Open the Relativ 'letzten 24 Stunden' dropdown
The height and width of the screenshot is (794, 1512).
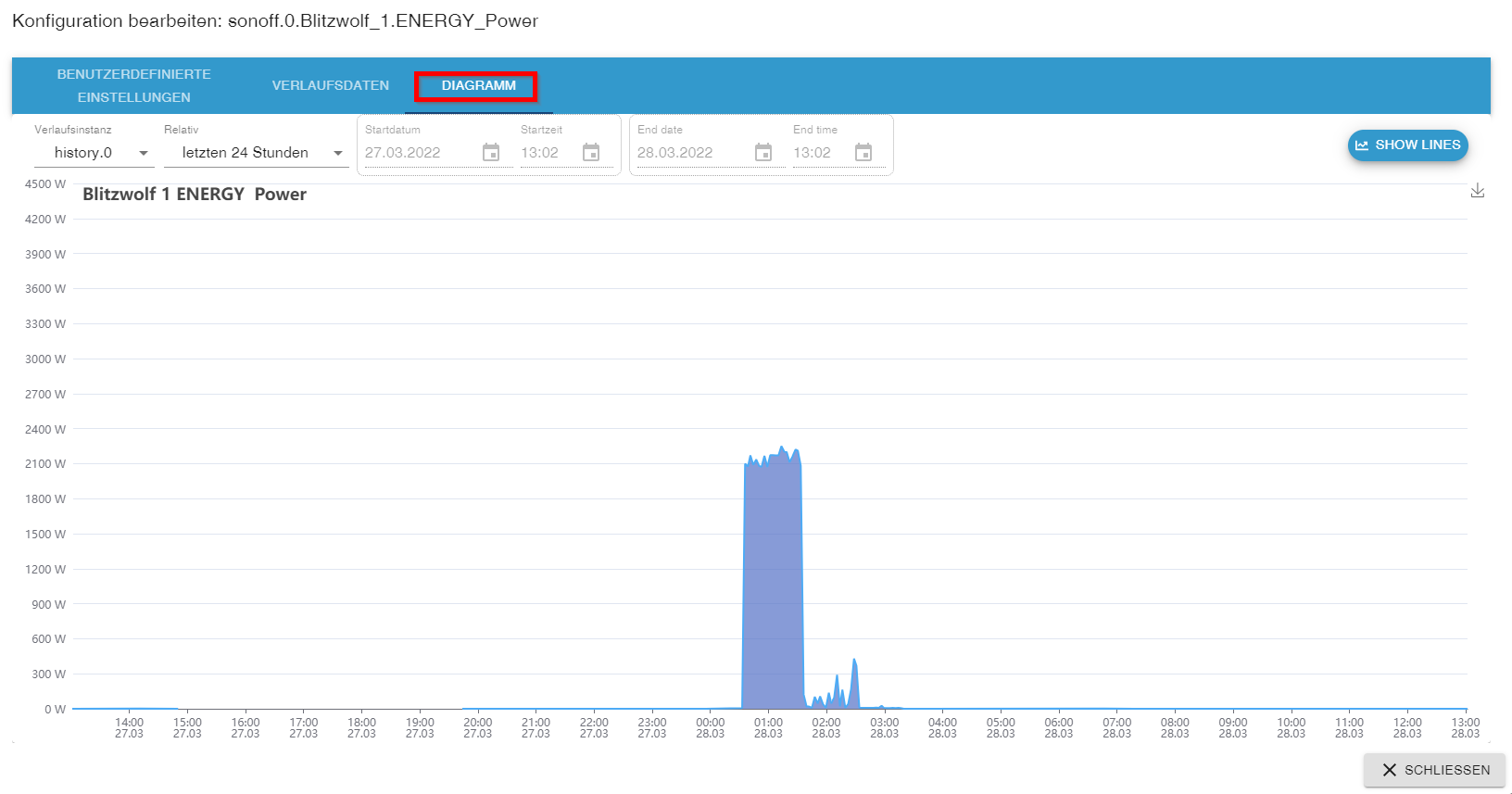tap(256, 153)
